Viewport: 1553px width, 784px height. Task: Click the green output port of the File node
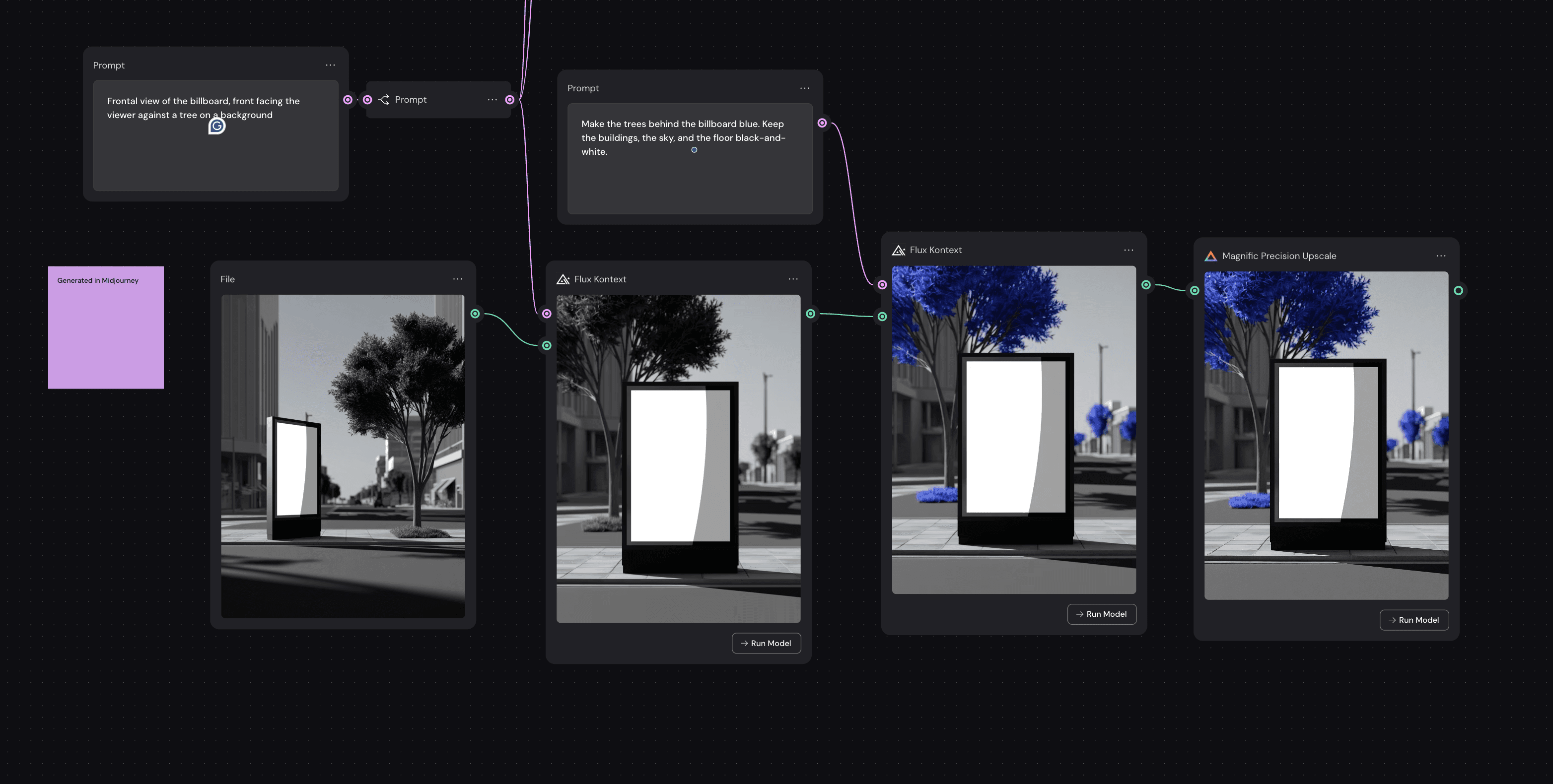click(475, 314)
